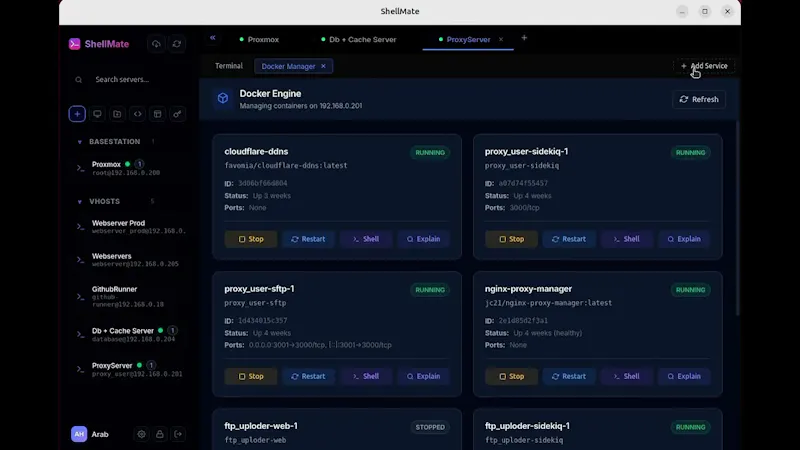Viewport: 800px width, 450px height.
Task: Switch to the Proxmox tab
Action: tap(259, 39)
